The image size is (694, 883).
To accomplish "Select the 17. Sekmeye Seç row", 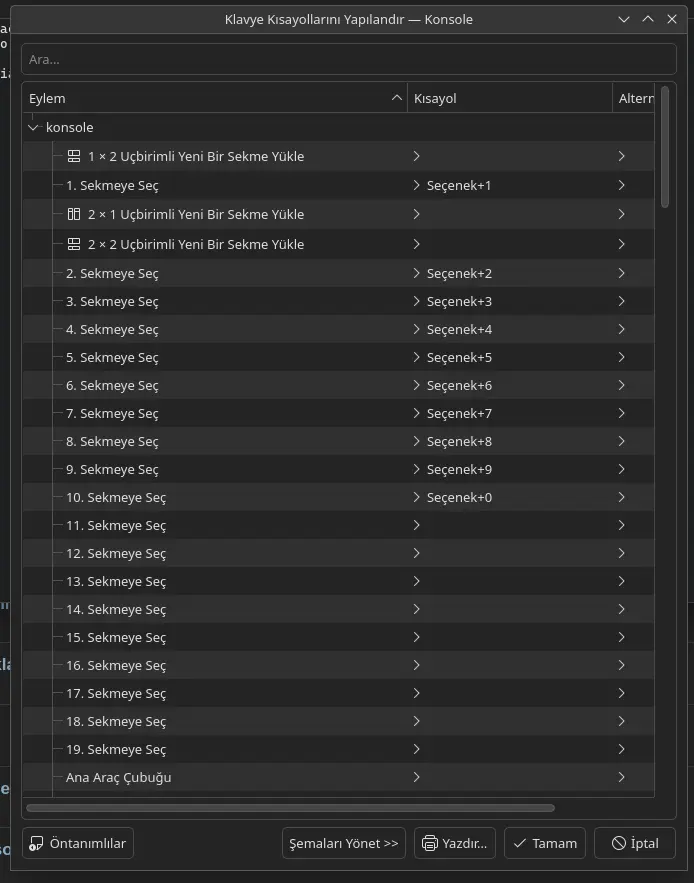I will pos(339,693).
